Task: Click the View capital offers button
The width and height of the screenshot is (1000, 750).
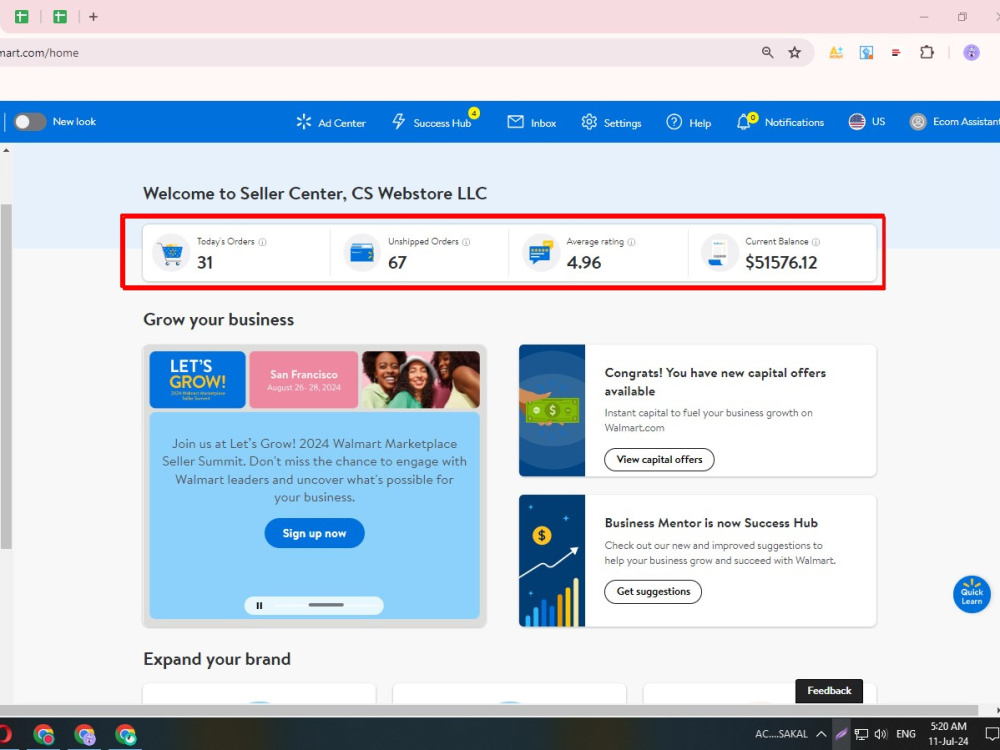Action: [x=659, y=460]
